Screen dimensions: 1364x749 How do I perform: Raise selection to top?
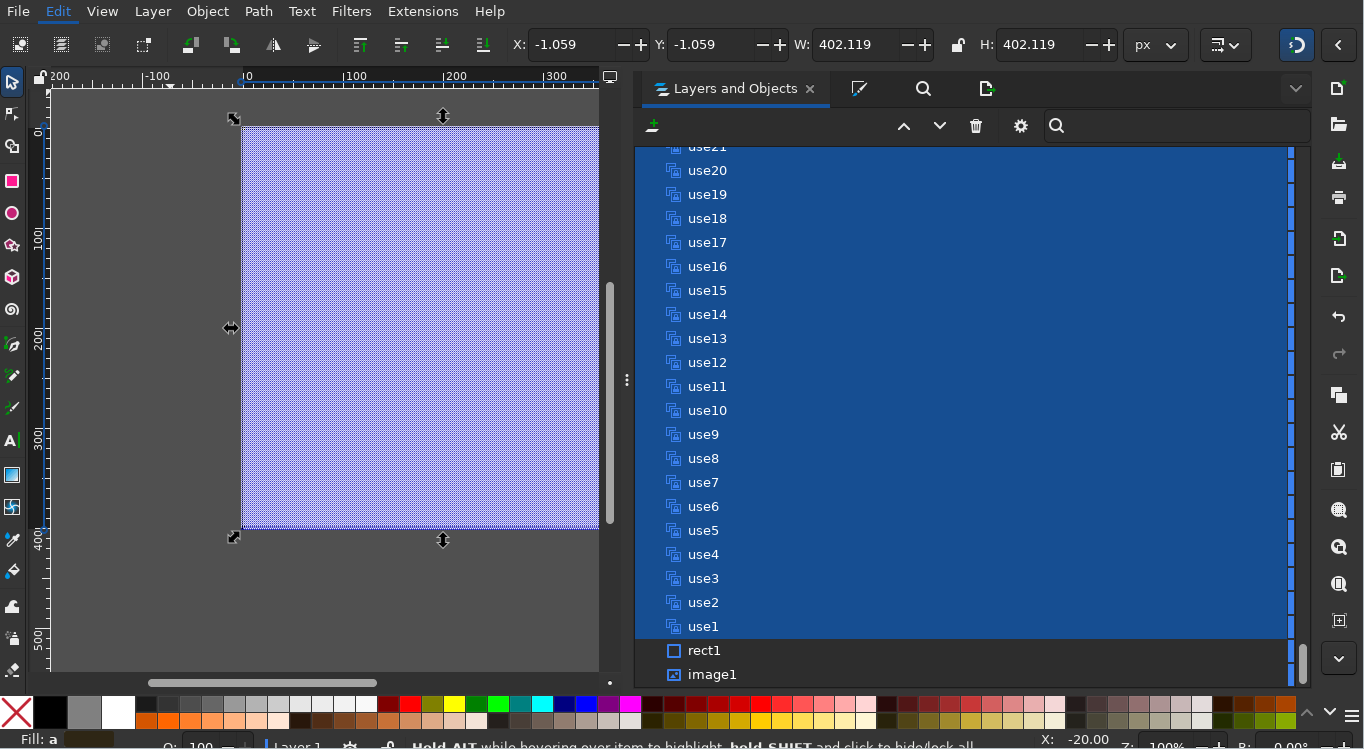point(361,45)
